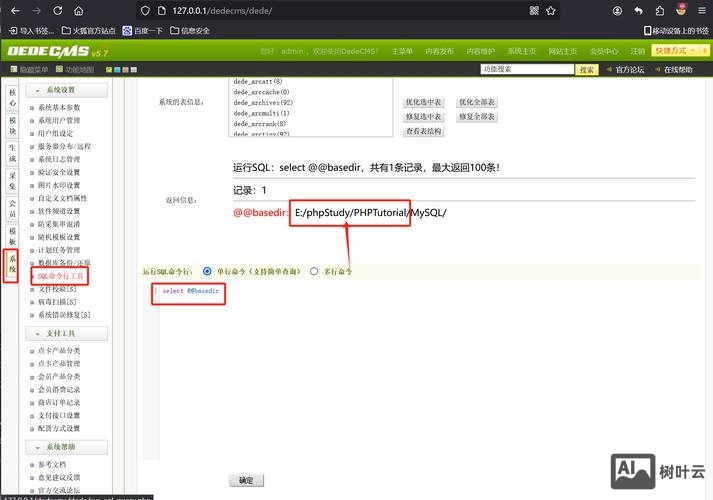Select the 多行命令 radio option
This screenshot has height=500, width=713.
(x=314, y=271)
